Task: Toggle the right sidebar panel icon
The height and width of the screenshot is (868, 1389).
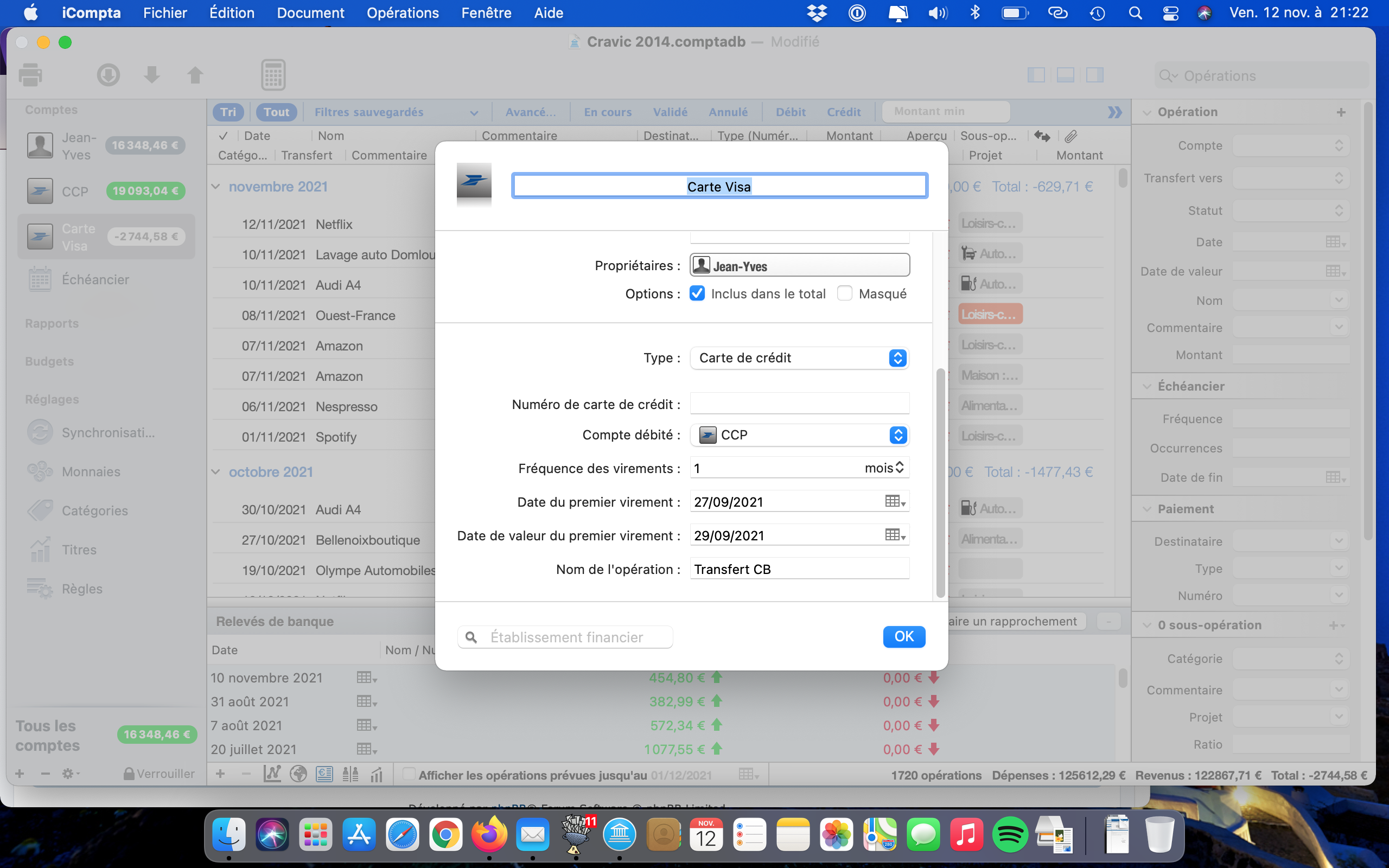Action: 1094,75
